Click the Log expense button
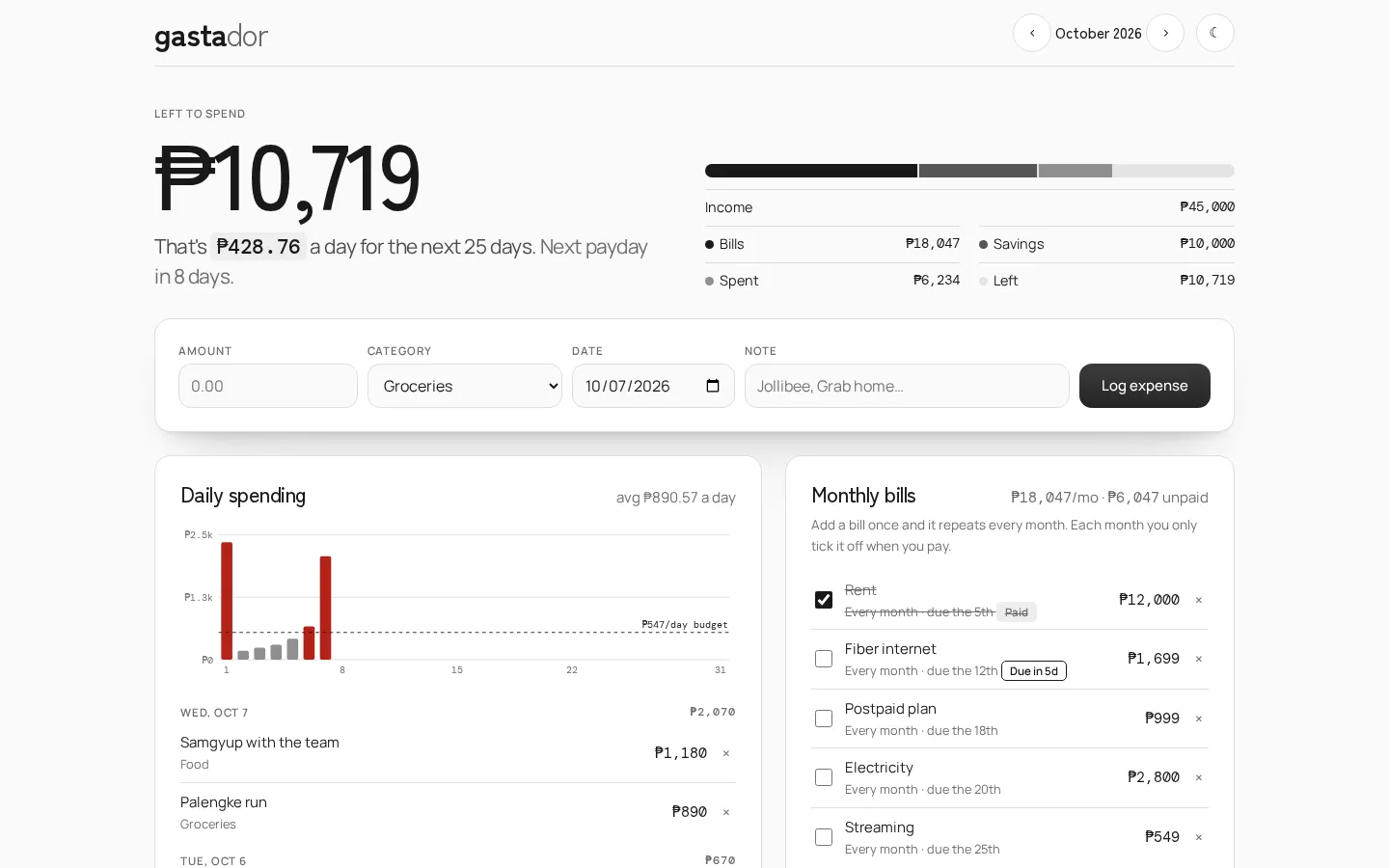The image size is (1389, 868). tap(1145, 386)
